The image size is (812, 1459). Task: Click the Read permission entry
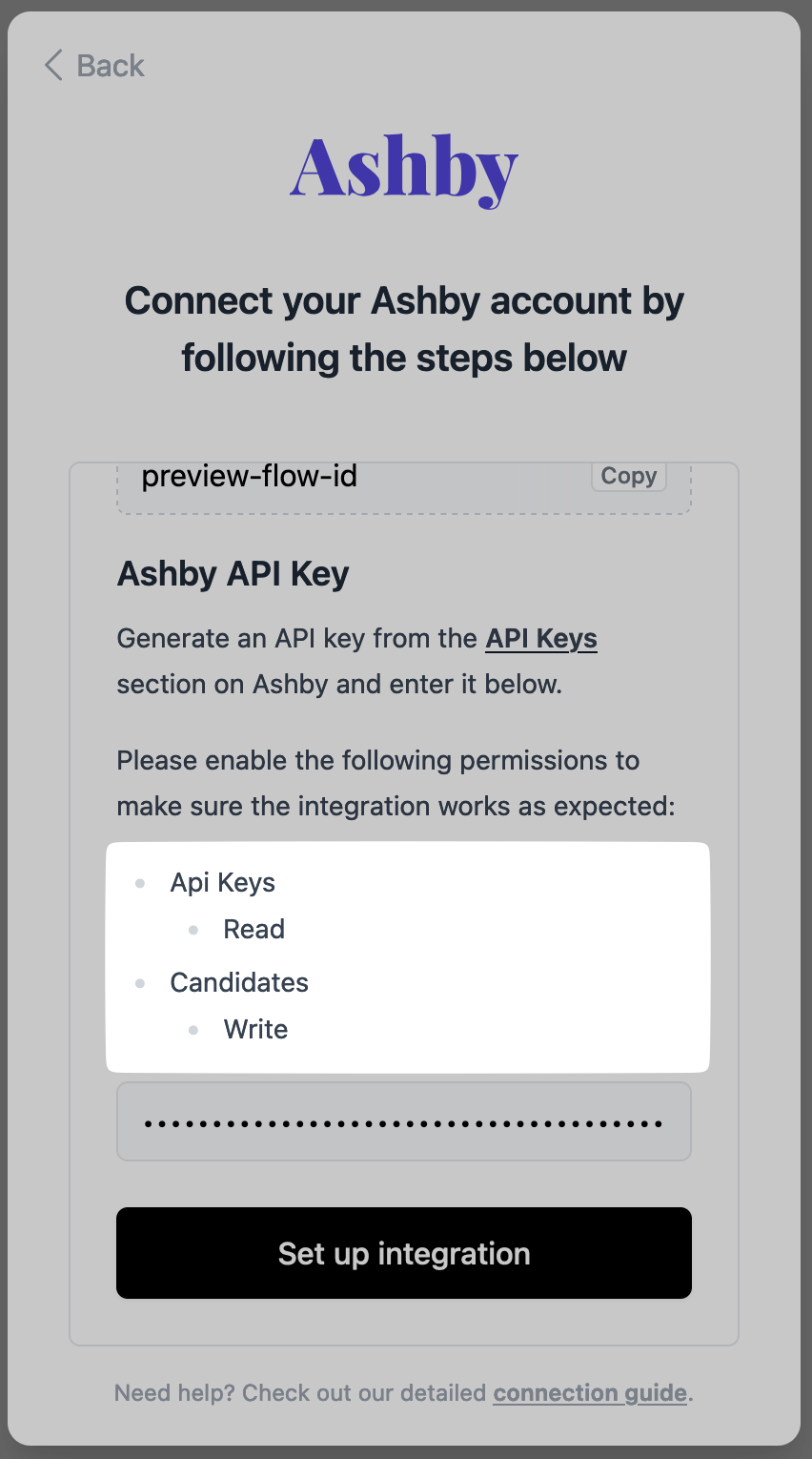point(254,930)
